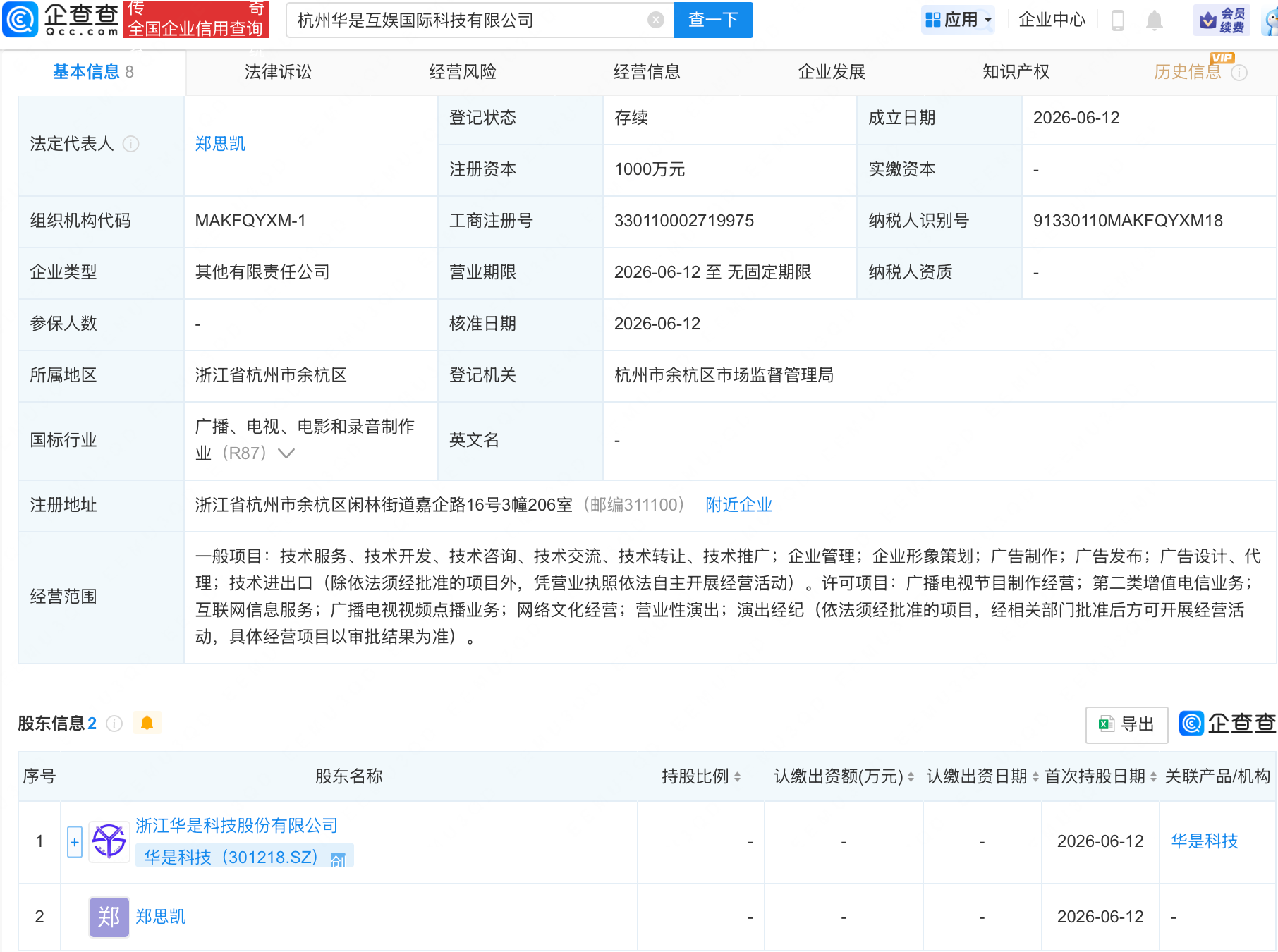
Task: Open 企业中心 link in header
Action: click(1052, 20)
